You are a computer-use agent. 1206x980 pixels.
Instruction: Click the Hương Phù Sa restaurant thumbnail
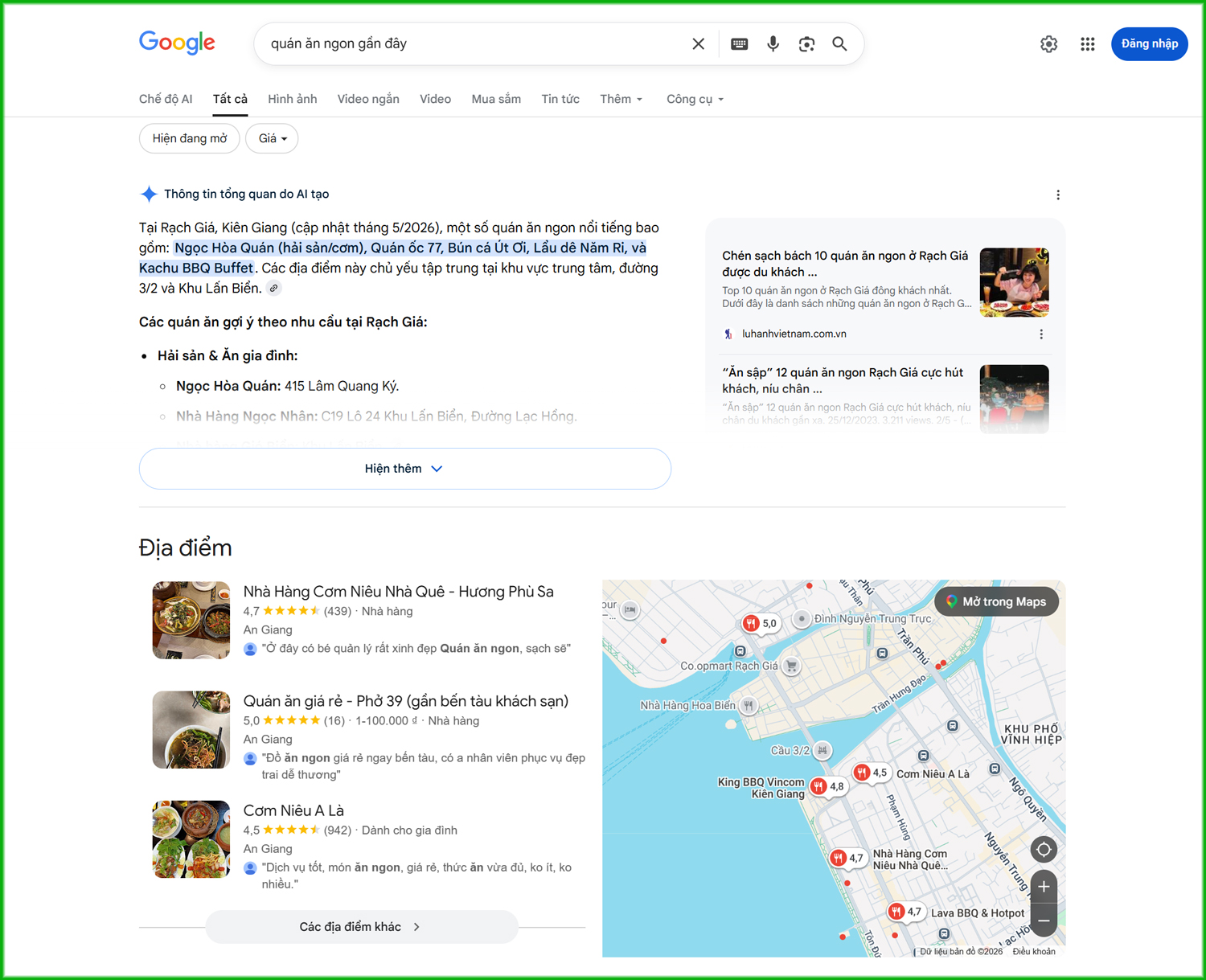(x=191, y=620)
